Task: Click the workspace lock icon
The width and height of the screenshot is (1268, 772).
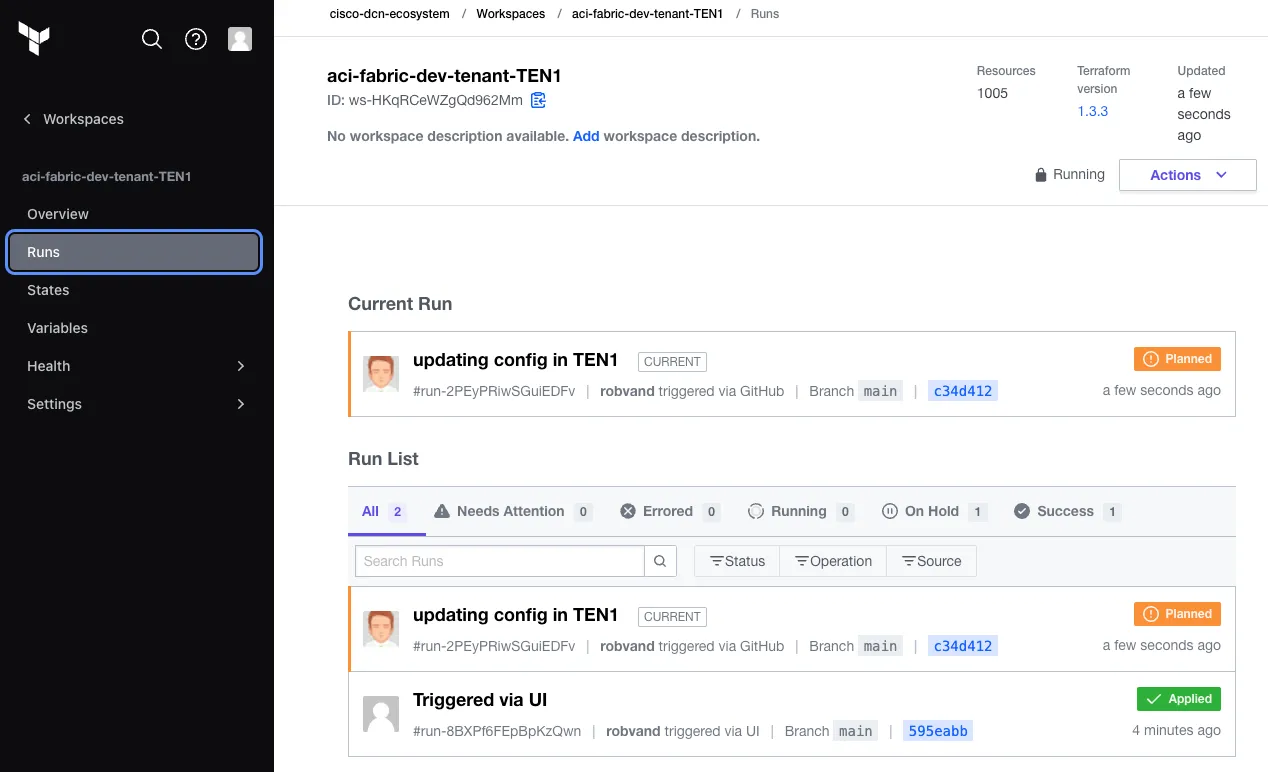Action: pyautogui.click(x=1041, y=175)
